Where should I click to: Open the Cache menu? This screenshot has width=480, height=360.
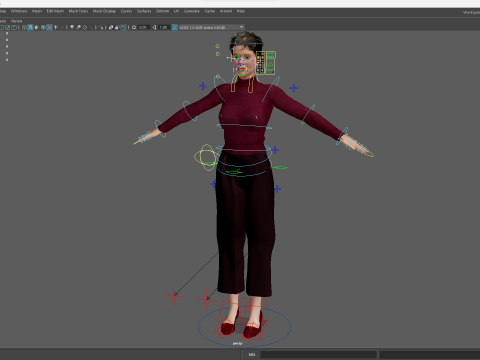[210, 11]
